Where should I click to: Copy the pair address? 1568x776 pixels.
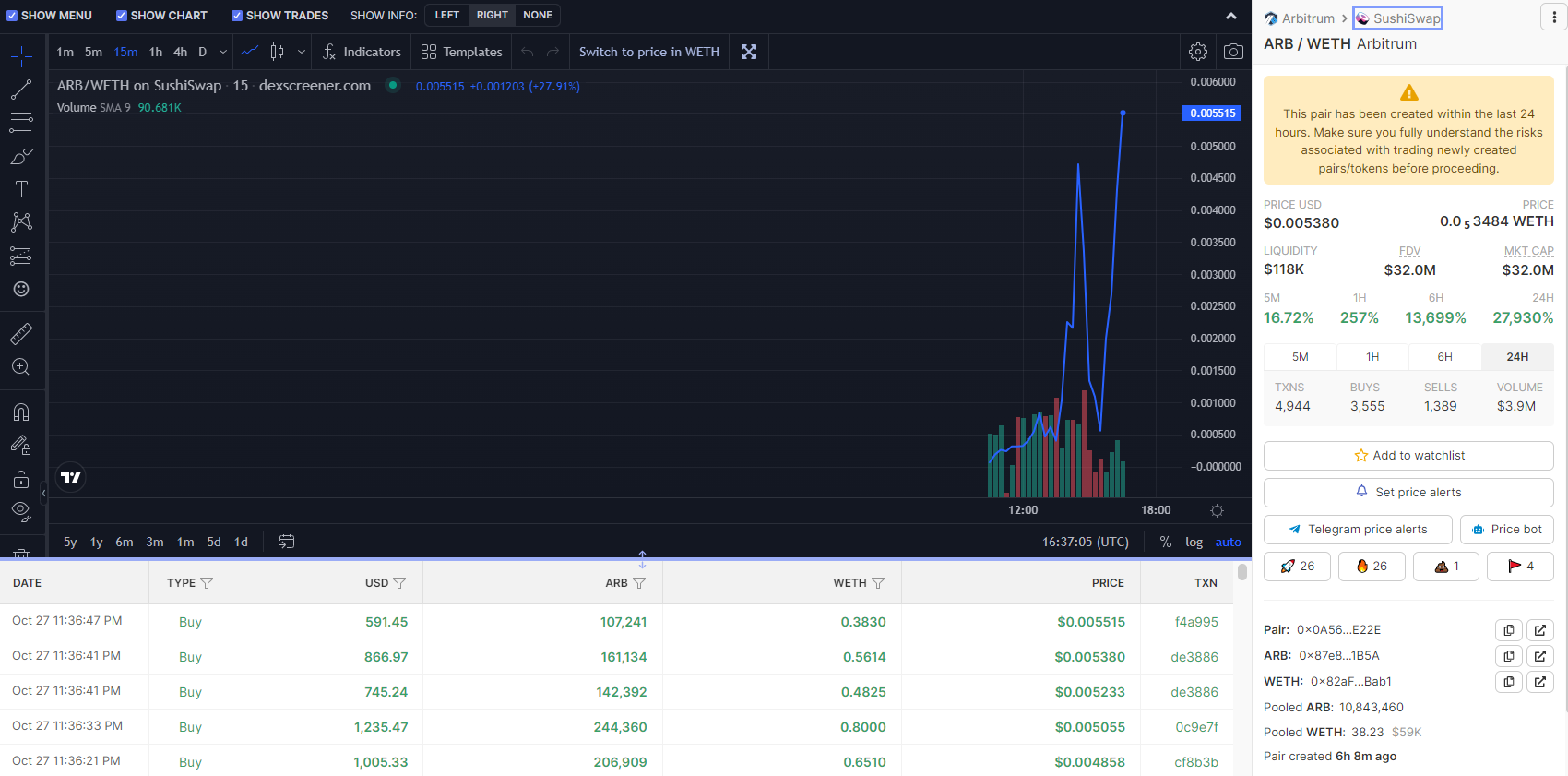(x=1509, y=630)
